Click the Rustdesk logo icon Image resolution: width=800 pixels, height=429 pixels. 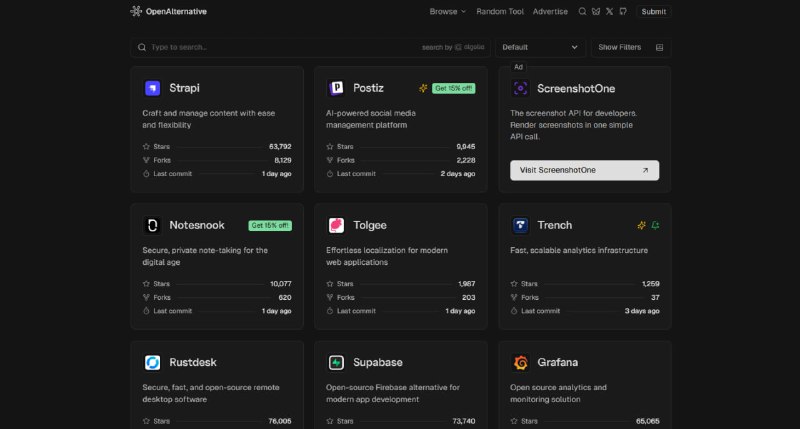(x=152, y=362)
